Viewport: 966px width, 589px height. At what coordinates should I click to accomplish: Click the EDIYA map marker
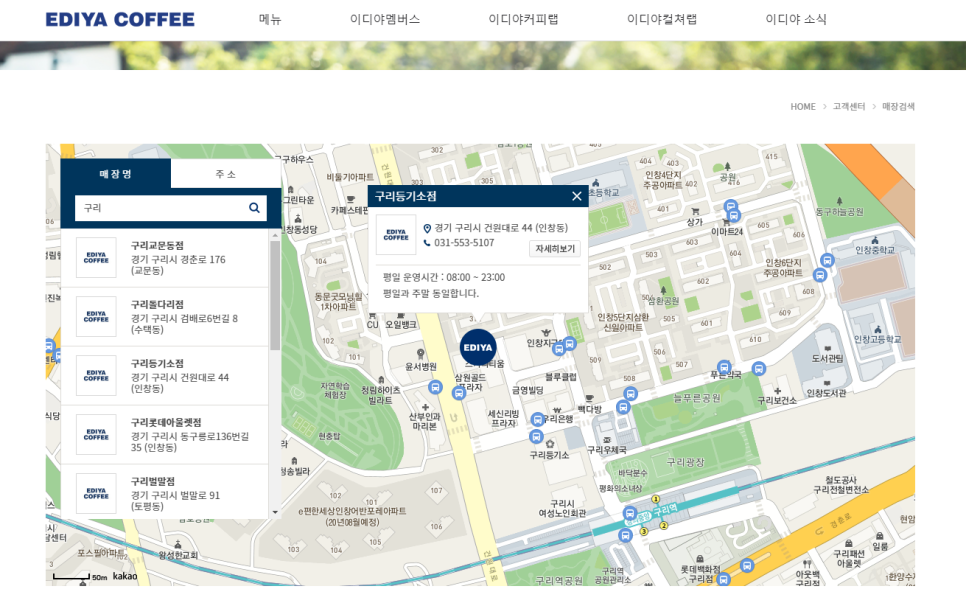click(x=478, y=347)
